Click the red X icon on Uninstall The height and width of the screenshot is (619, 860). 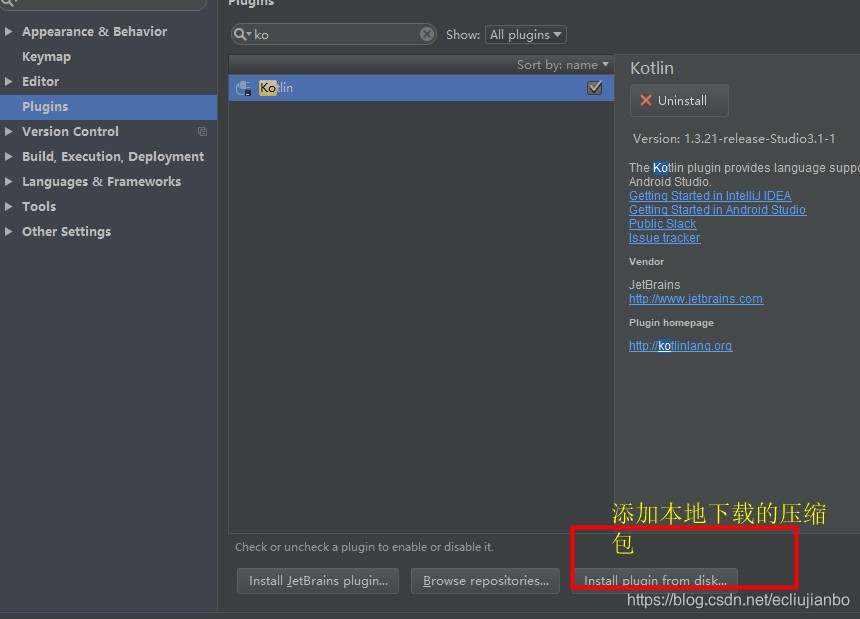(x=646, y=100)
